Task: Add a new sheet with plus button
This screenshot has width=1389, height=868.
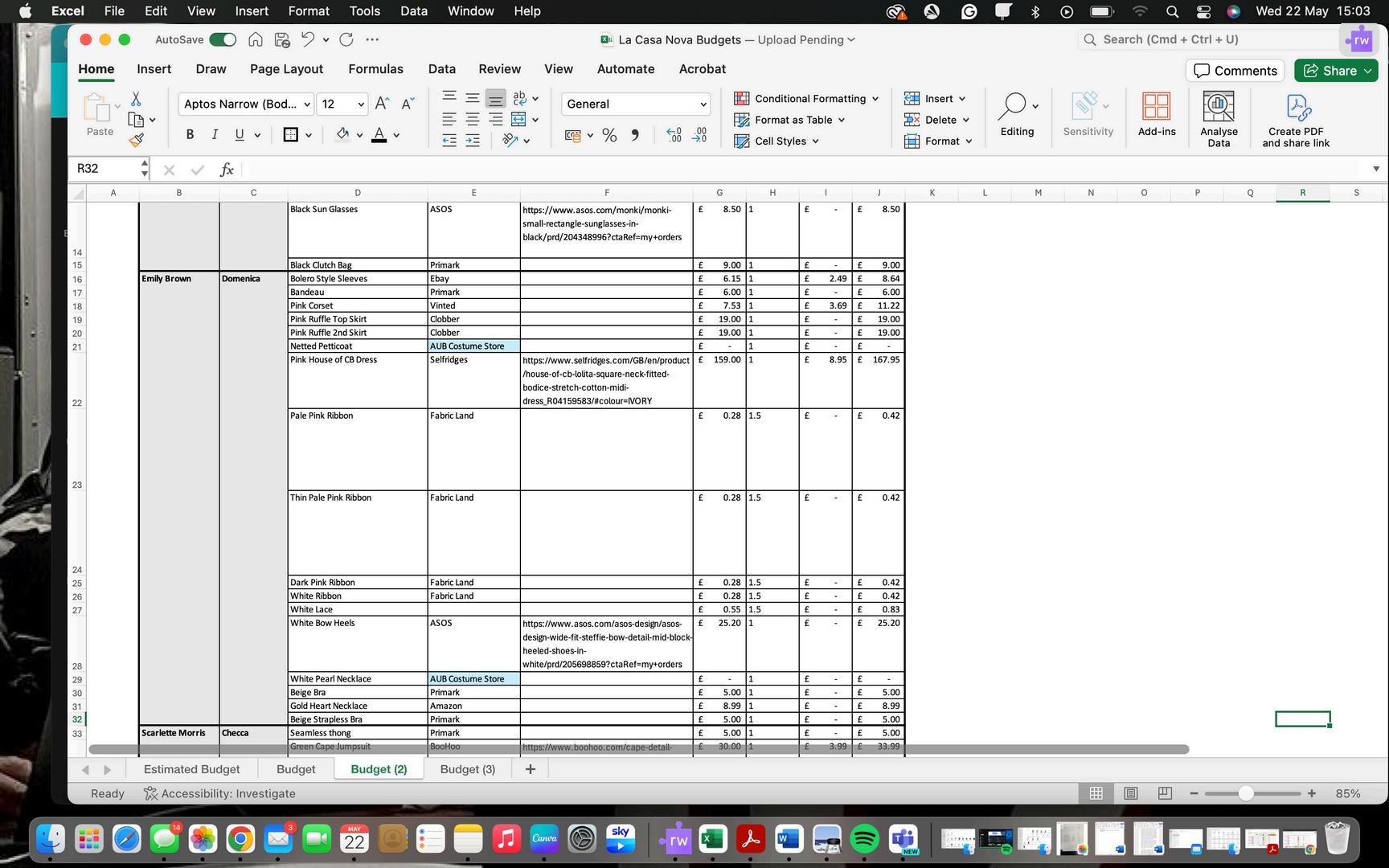Action: coord(530,769)
